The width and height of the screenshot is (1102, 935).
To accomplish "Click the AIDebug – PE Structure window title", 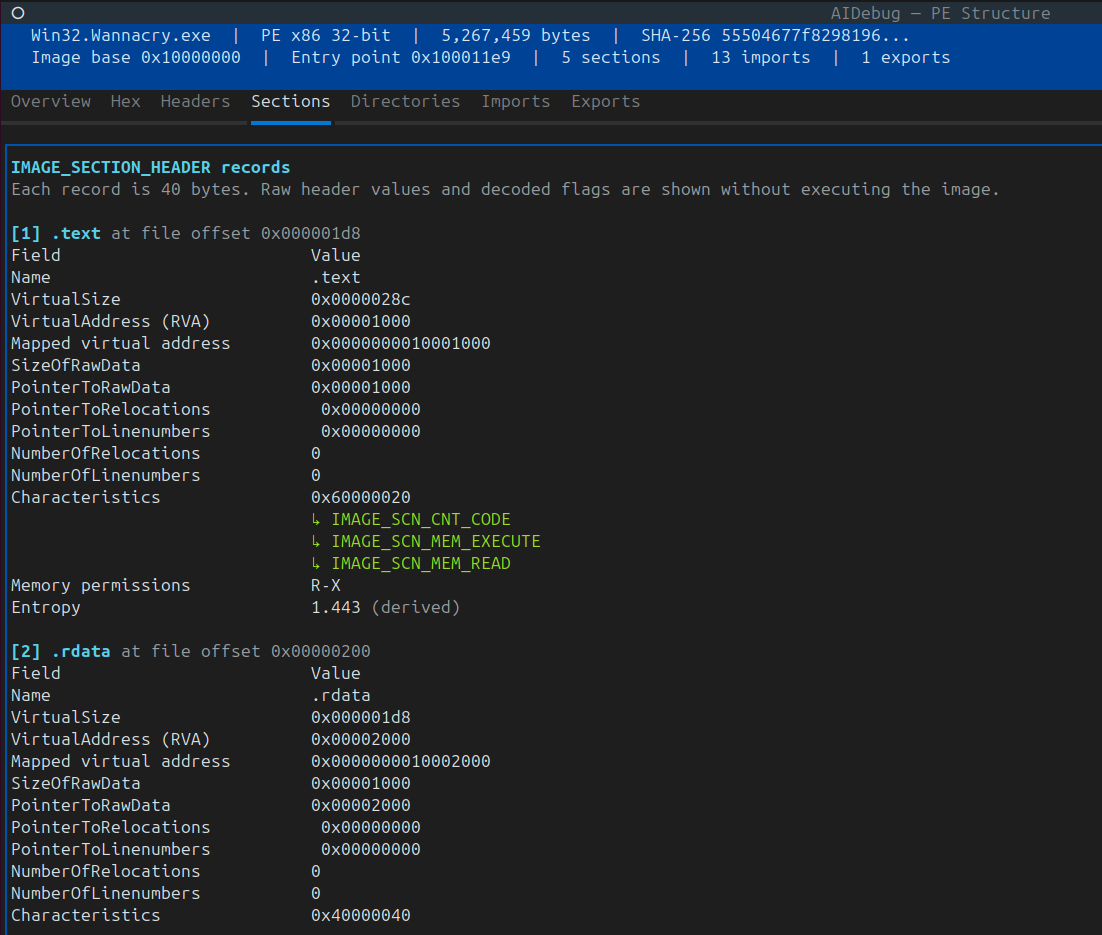I will 940,13.
